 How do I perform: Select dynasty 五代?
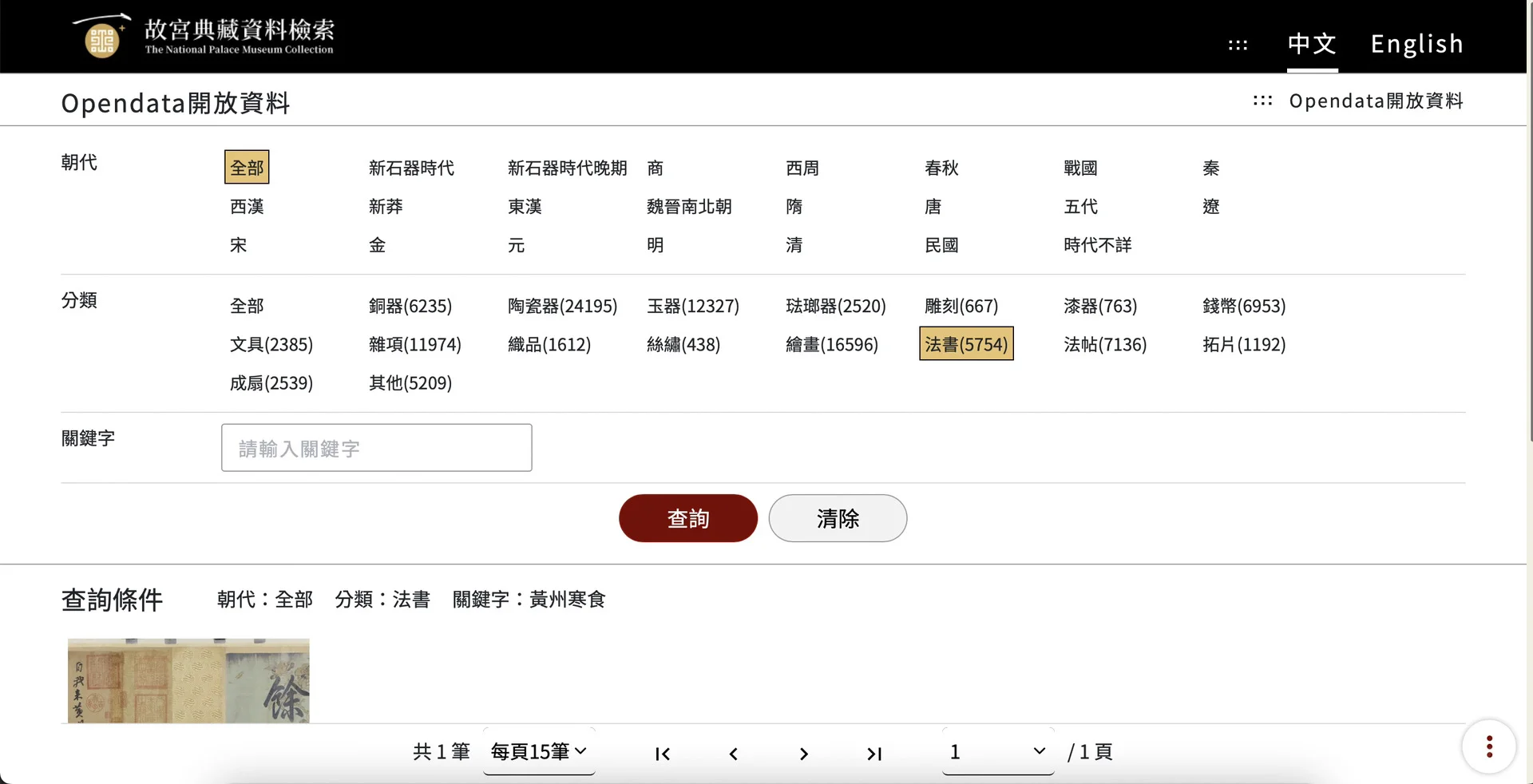(1080, 206)
